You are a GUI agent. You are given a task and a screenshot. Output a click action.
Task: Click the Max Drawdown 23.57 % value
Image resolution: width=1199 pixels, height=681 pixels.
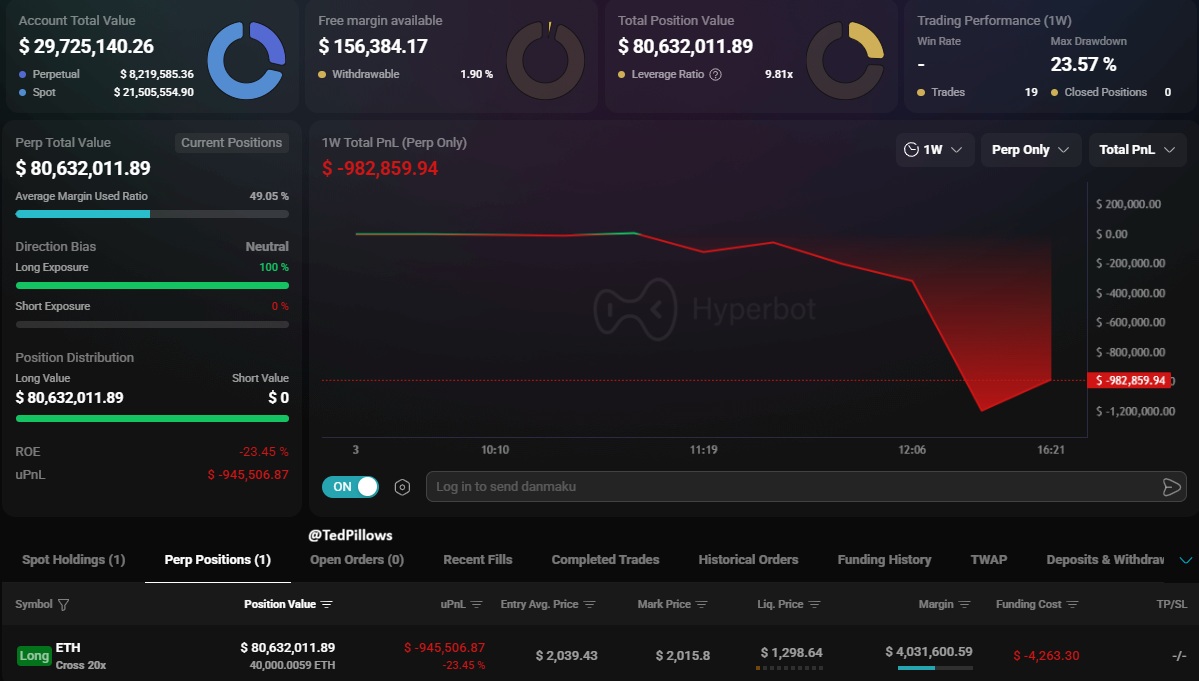[1083, 65]
